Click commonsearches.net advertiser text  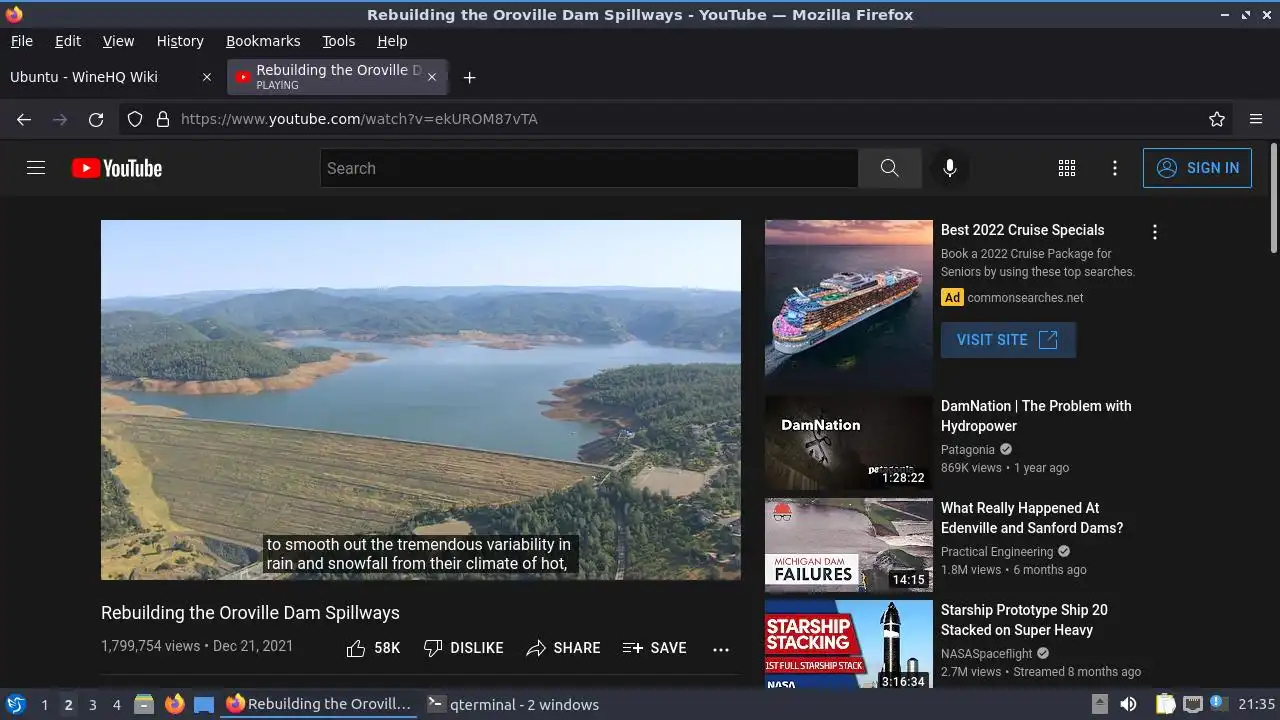1025,298
